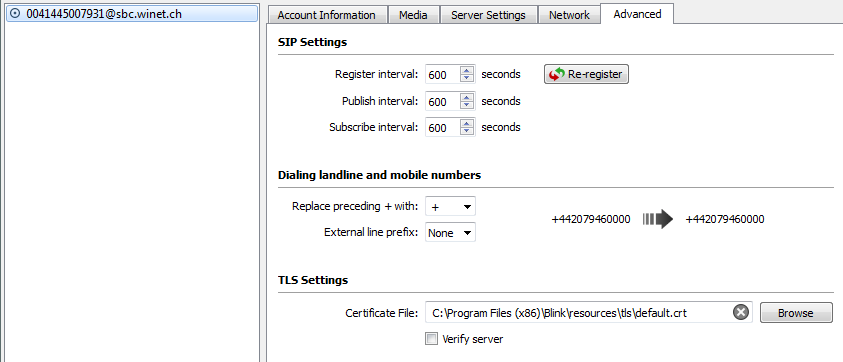Screen dimensions: 843x362
Task: Go to the Server Settings tab
Action: 488,15
